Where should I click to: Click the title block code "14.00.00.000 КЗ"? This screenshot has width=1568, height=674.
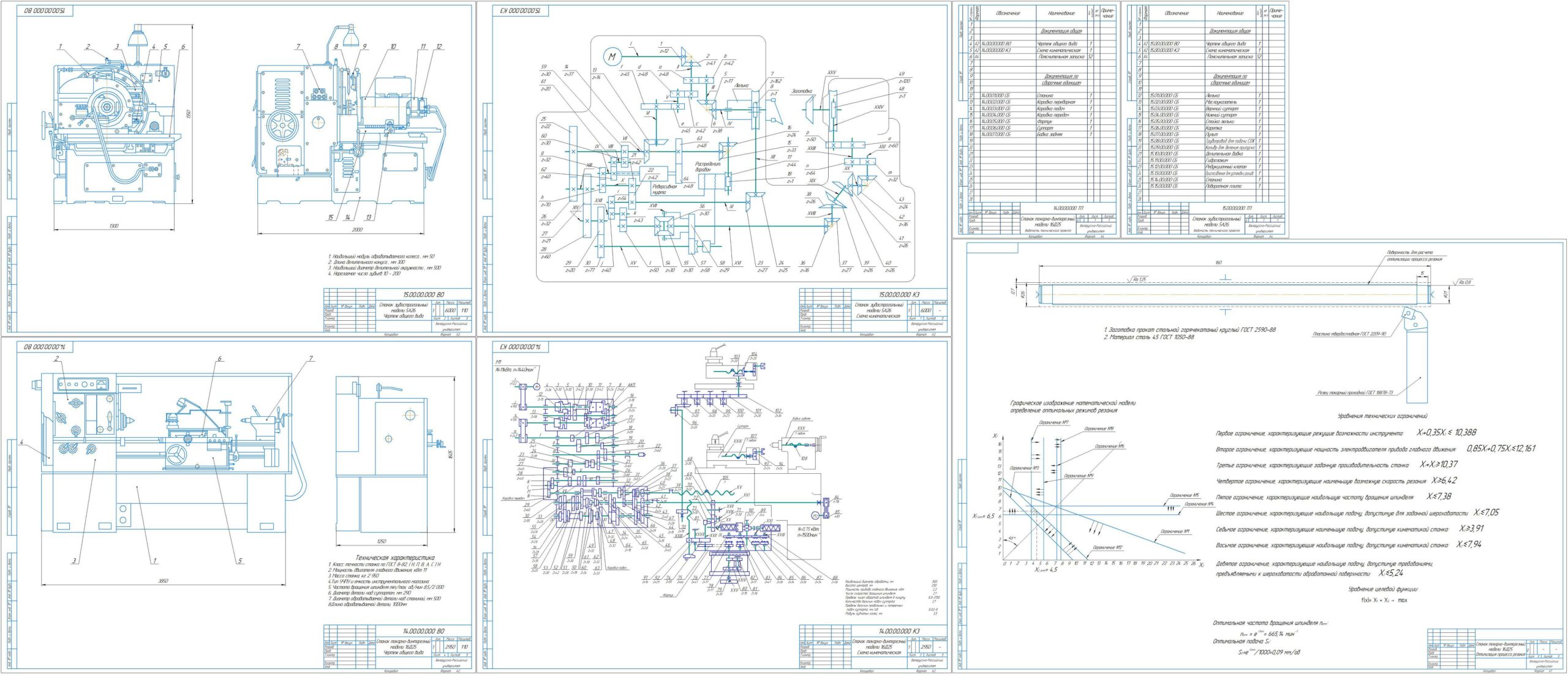point(899,631)
